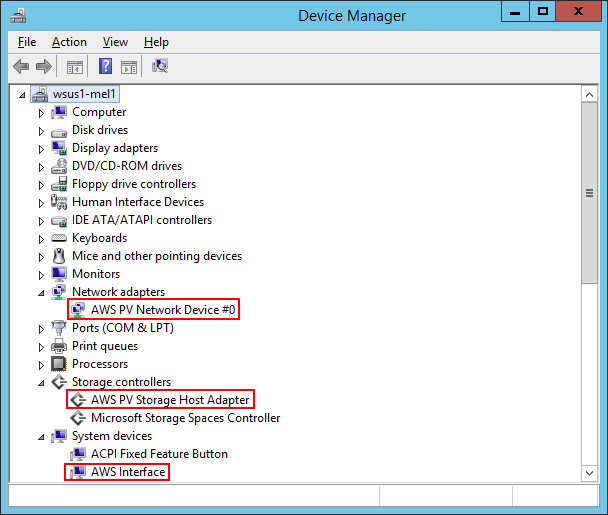
Task: Select the AWS PV Storage Host Adapter icon
Action: (78, 399)
